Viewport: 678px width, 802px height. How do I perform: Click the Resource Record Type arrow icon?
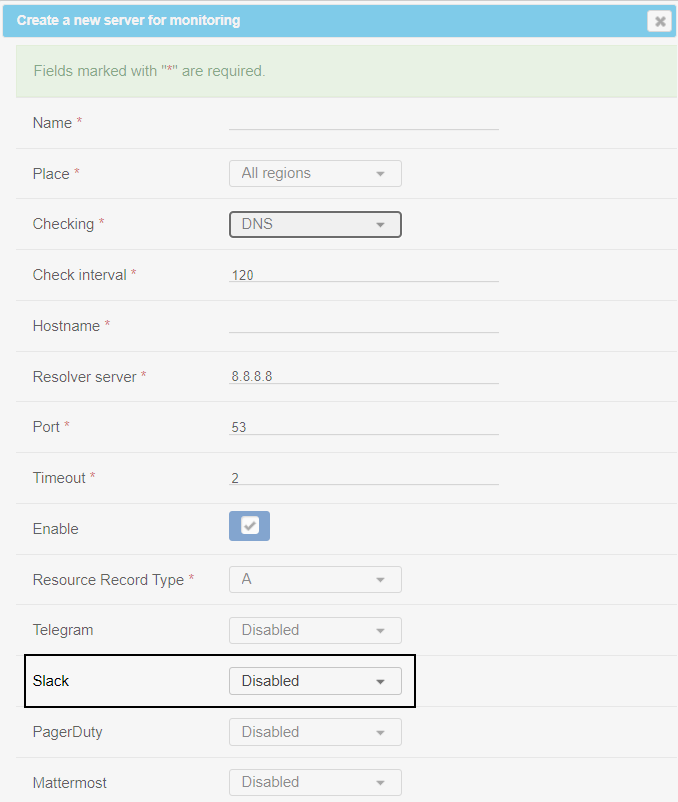click(x=380, y=580)
